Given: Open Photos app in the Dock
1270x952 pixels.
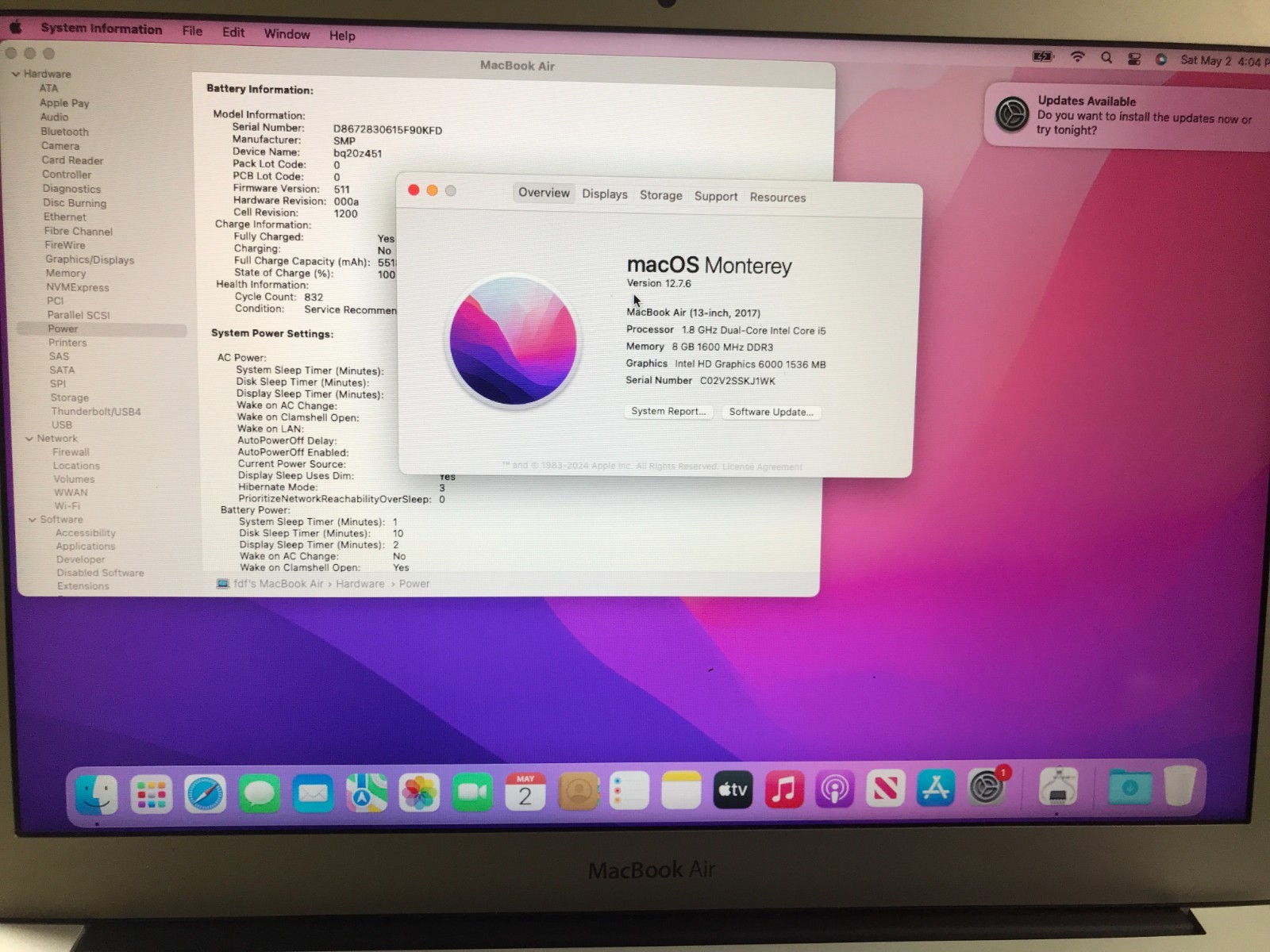Looking at the screenshot, I should click(419, 793).
